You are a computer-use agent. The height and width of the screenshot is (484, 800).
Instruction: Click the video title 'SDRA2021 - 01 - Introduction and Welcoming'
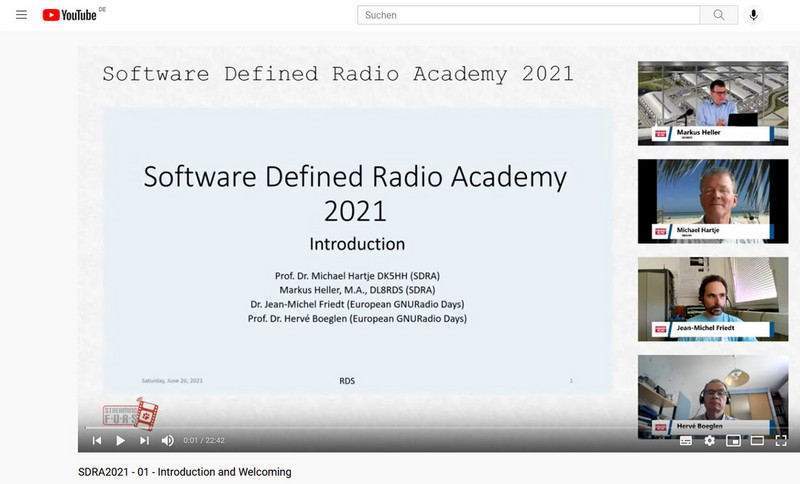pyautogui.click(x=185, y=472)
